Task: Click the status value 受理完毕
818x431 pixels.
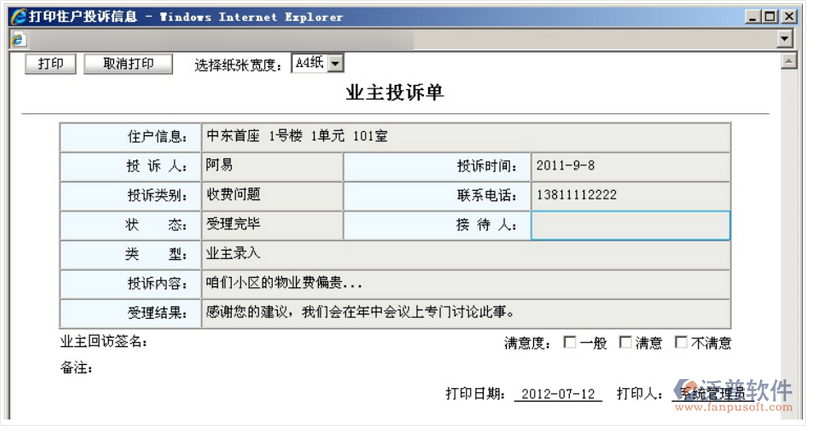Action: click(233, 224)
